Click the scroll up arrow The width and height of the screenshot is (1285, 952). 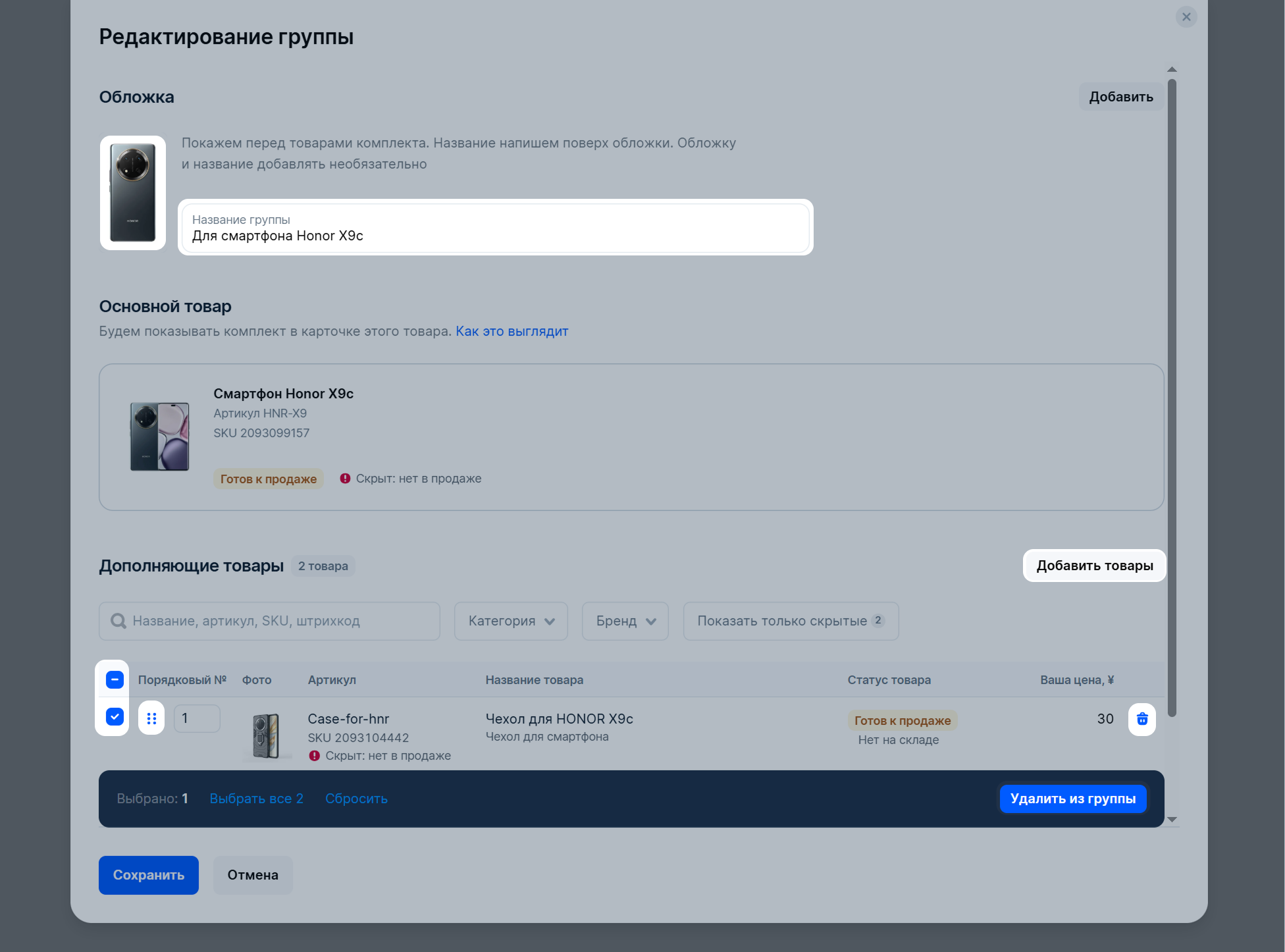(1172, 70)
